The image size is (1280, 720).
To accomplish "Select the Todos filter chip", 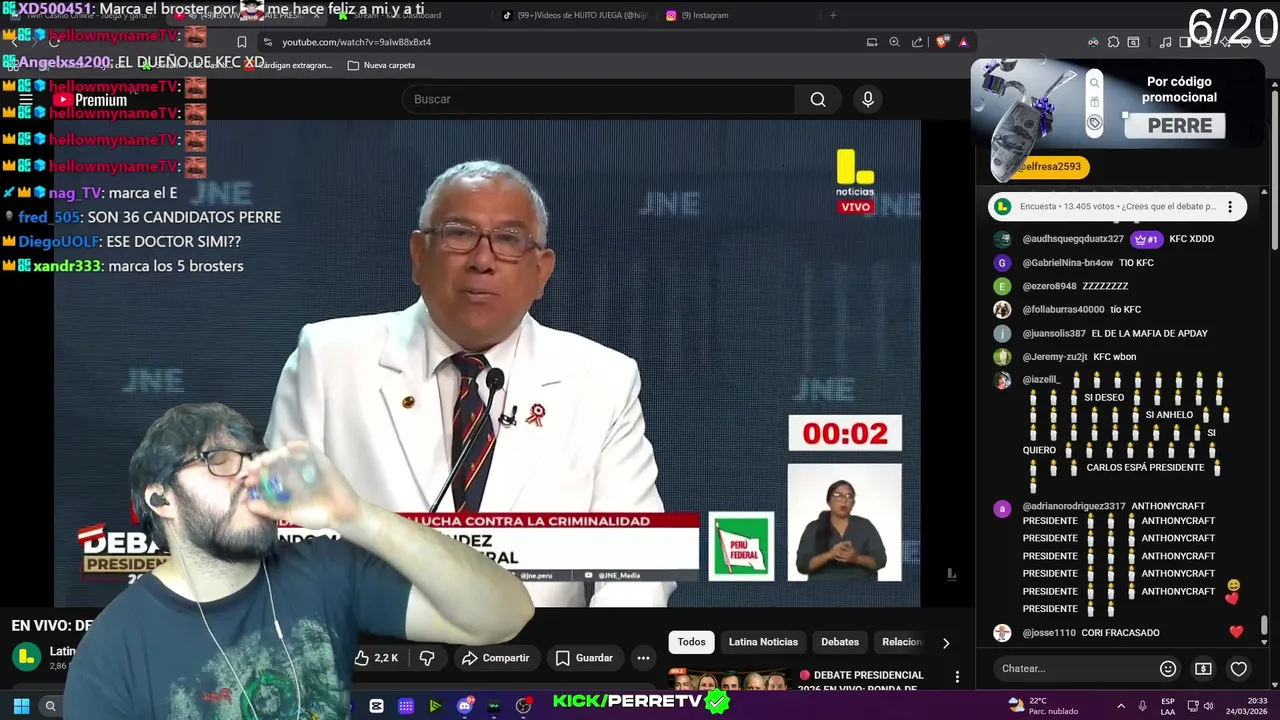I will (691, 642).
